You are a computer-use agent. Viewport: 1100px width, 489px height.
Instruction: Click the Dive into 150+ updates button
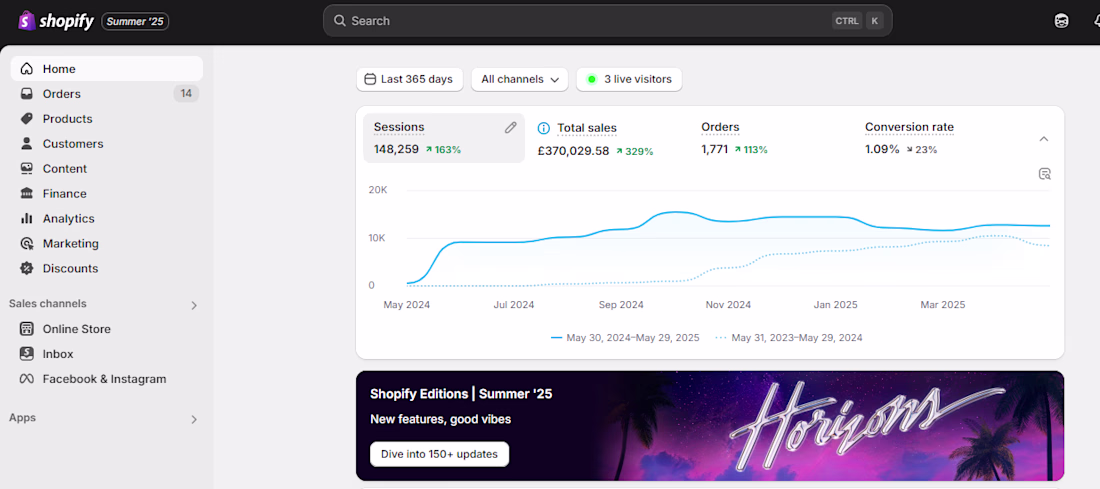439,454
